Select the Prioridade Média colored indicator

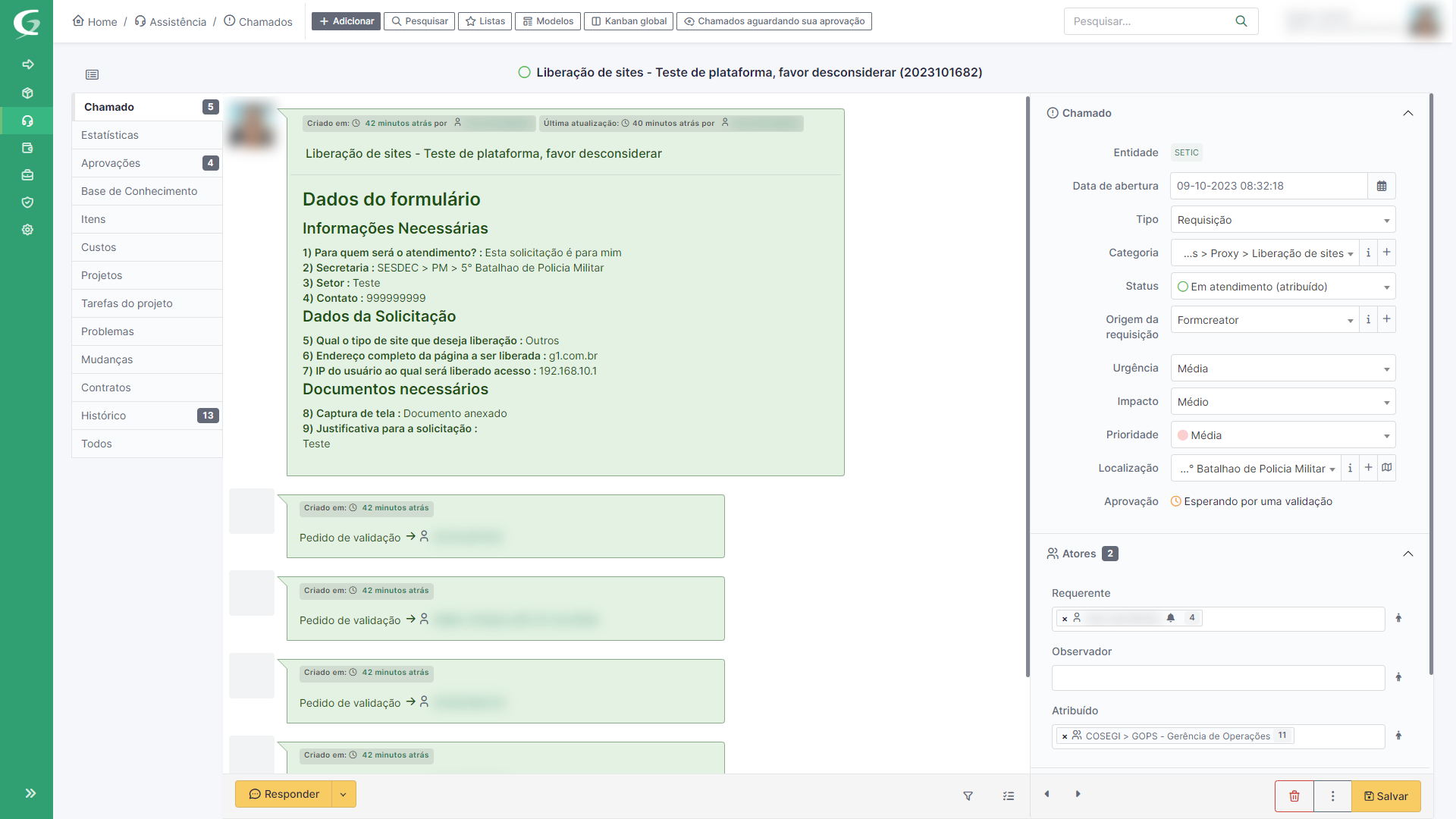point(1183,435)
